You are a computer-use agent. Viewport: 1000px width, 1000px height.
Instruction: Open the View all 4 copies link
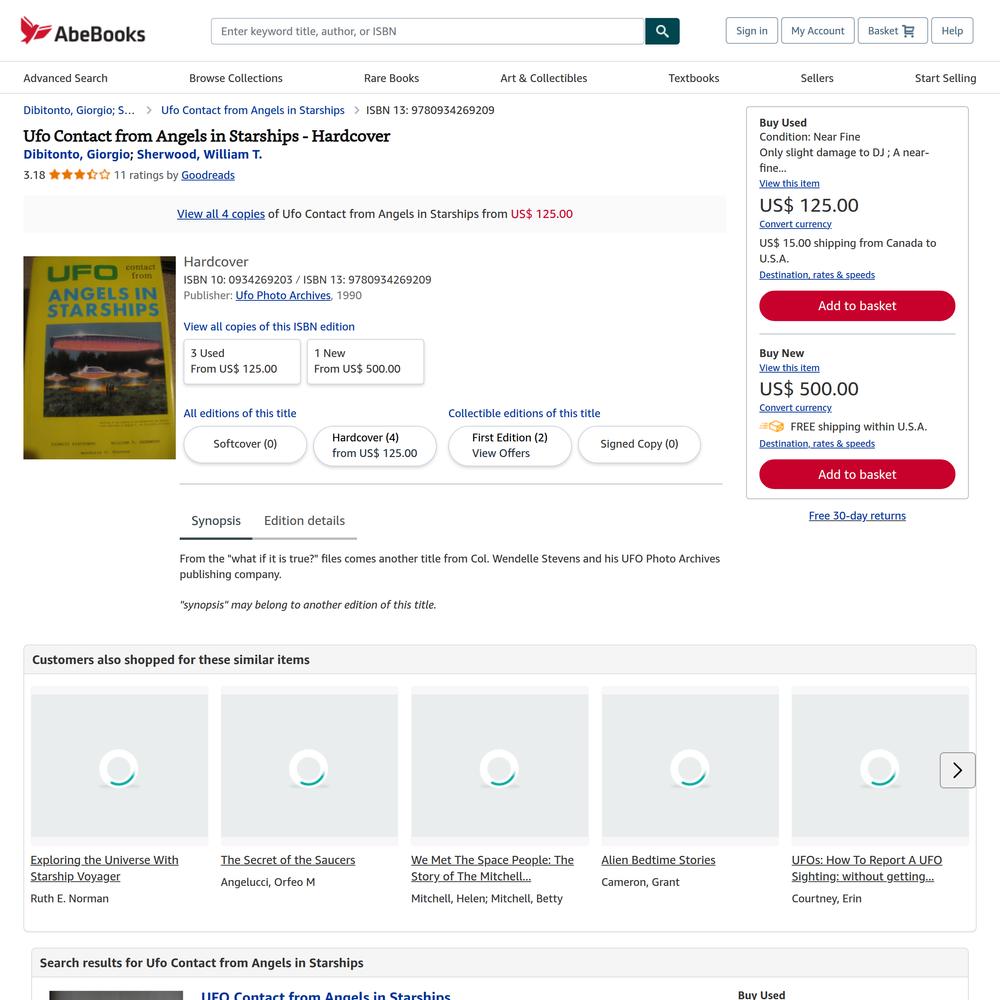click(221, 214)
